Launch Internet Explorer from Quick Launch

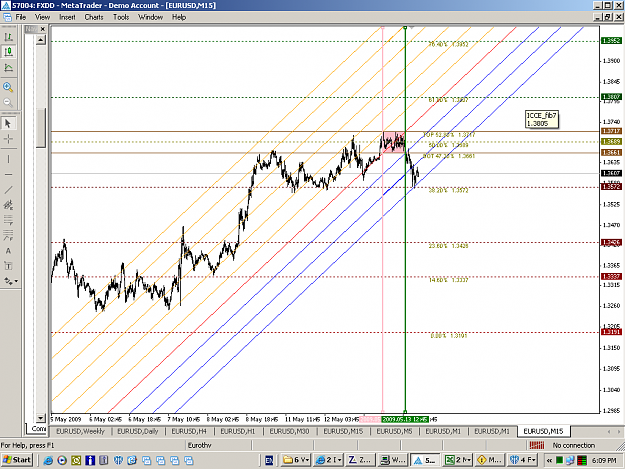coord(48,460)
